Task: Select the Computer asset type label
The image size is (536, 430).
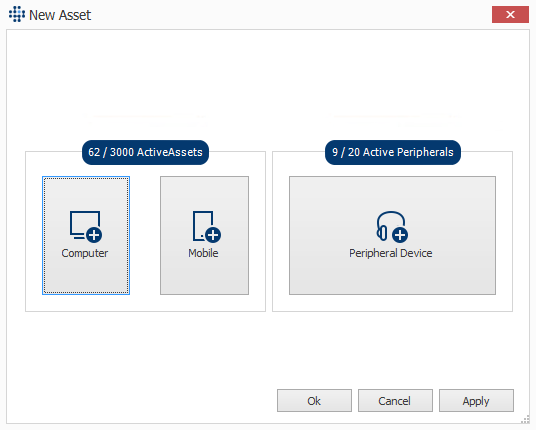Action: (x=85, y=253)
